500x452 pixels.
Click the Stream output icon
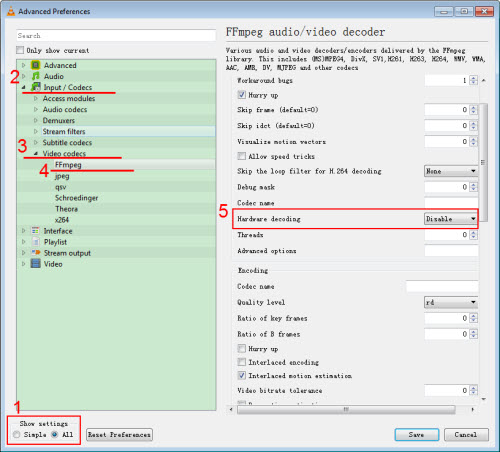[x=36, y=253]
